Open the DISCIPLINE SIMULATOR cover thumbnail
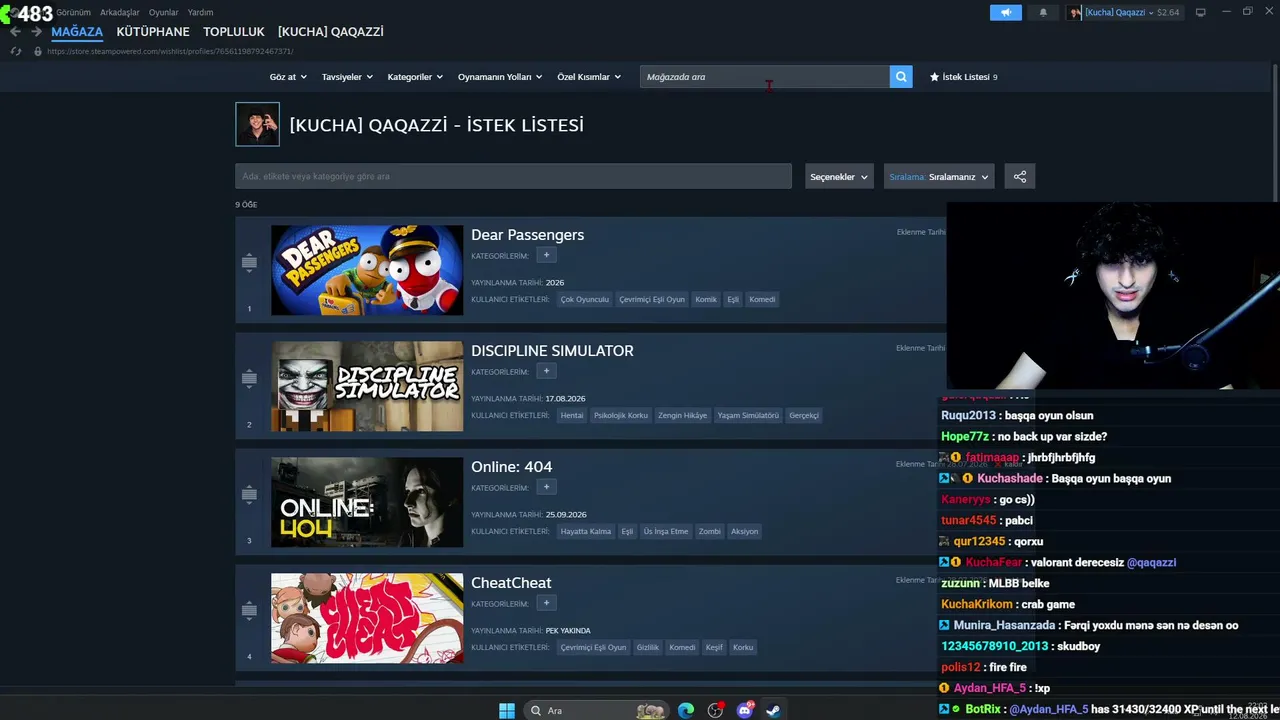The height and width of the screenshot is (720, 1280). (x=367, y=386)
